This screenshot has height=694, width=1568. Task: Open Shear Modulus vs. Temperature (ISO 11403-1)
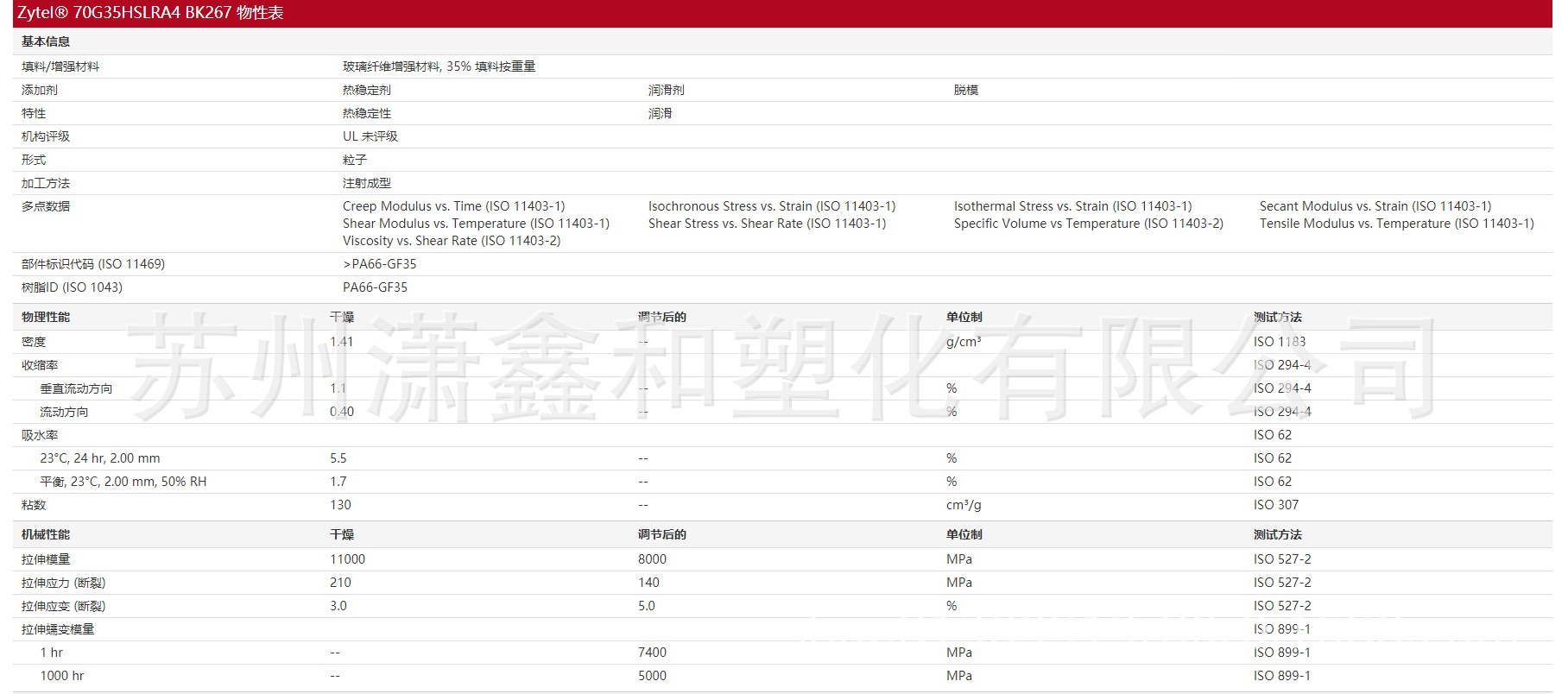[476, 224]
